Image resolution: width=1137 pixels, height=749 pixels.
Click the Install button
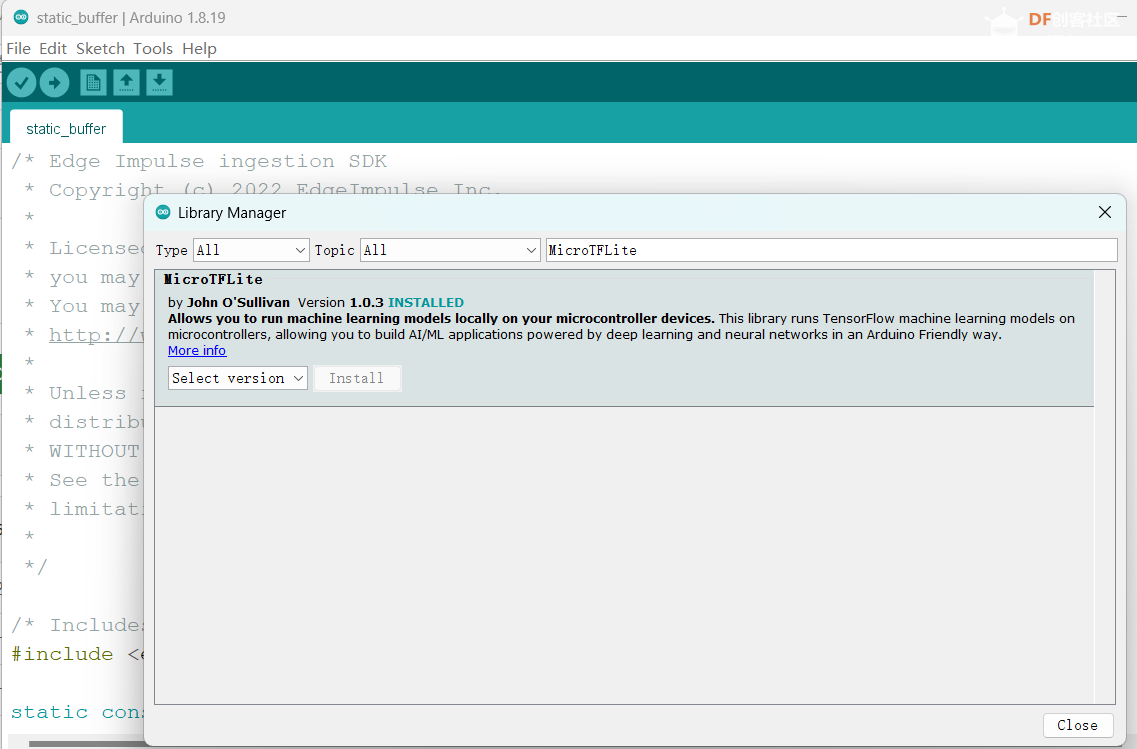pyautogui.click(x=357, y=378)
